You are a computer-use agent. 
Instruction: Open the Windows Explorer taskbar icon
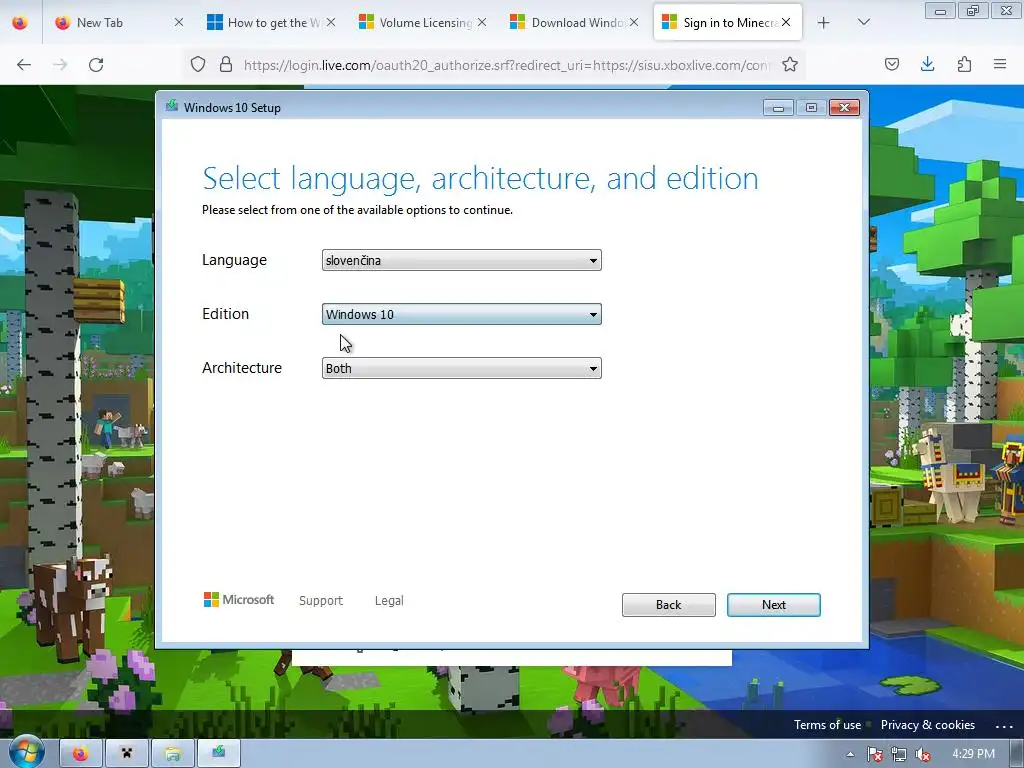coord(173,754)
